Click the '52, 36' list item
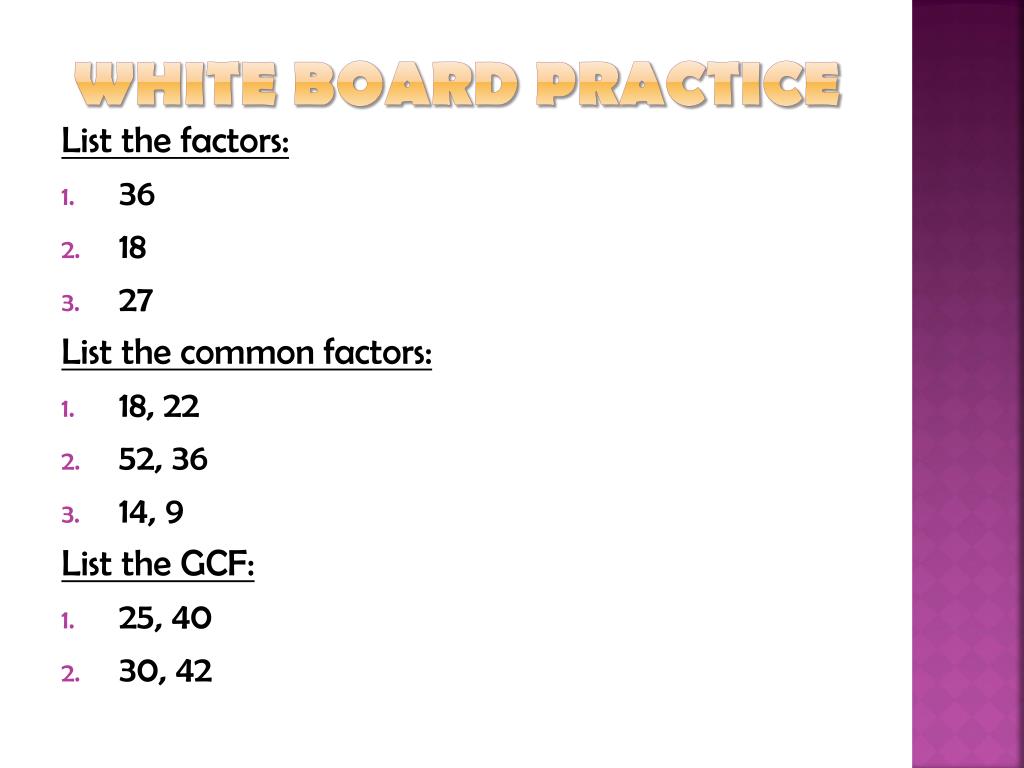 point(163,460)
